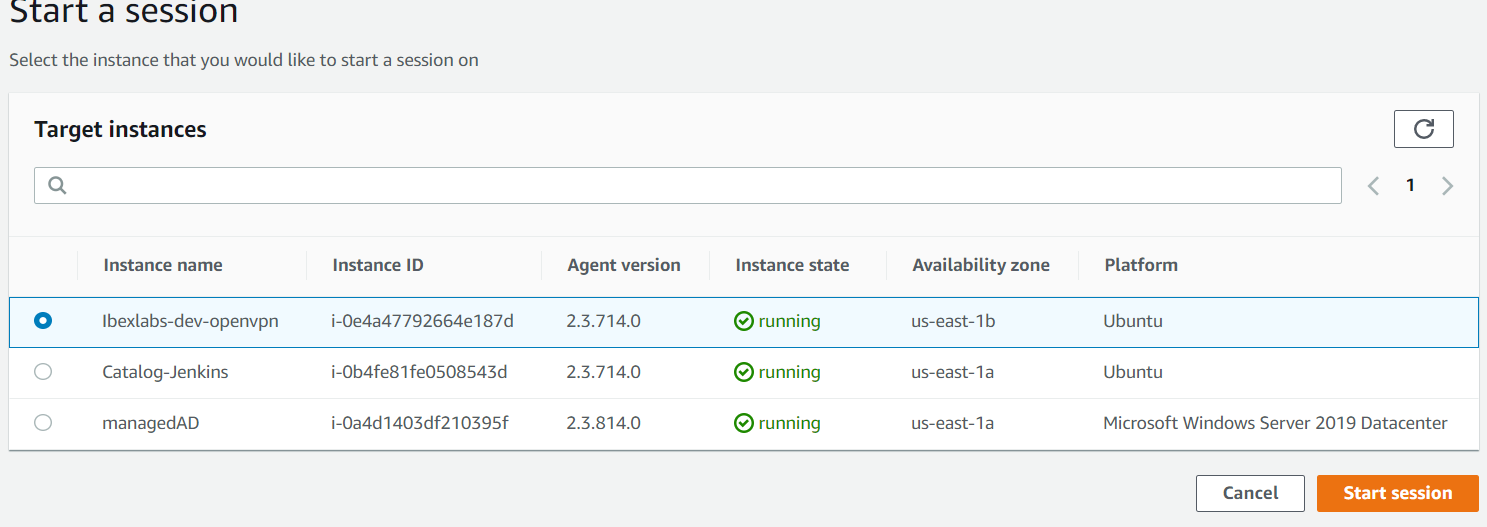The height and width of the screenshot is (527, 1487).
Task: Go to previous page arrow
Action: point(1374,185)
